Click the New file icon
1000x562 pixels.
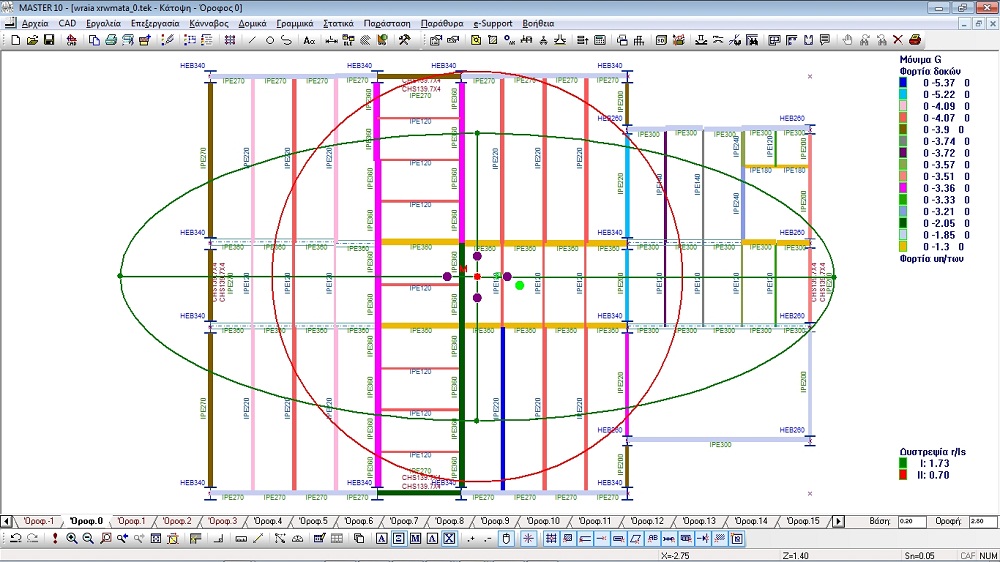pos(15,40)
